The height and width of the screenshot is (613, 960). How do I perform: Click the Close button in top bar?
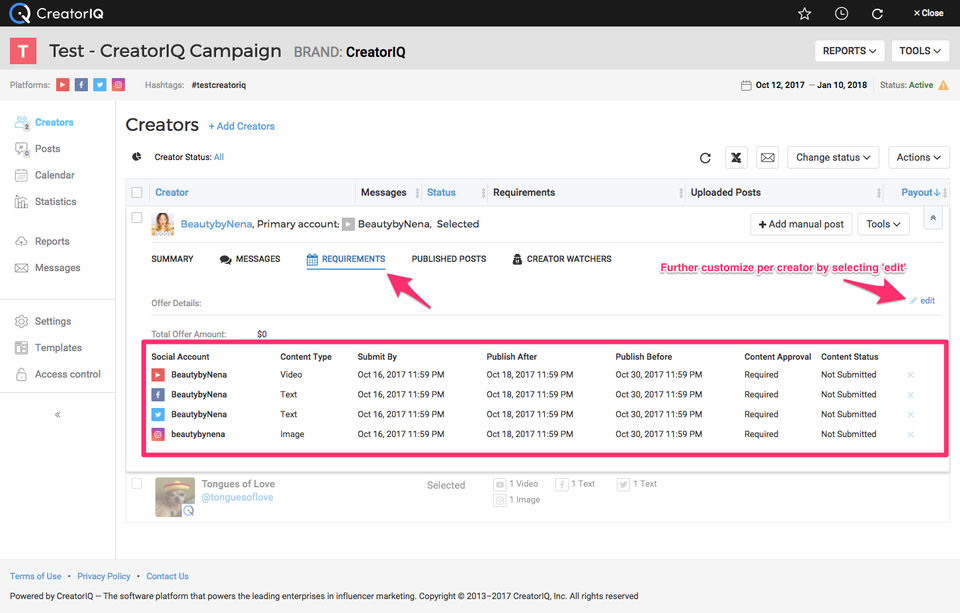(x=928, y=13)
